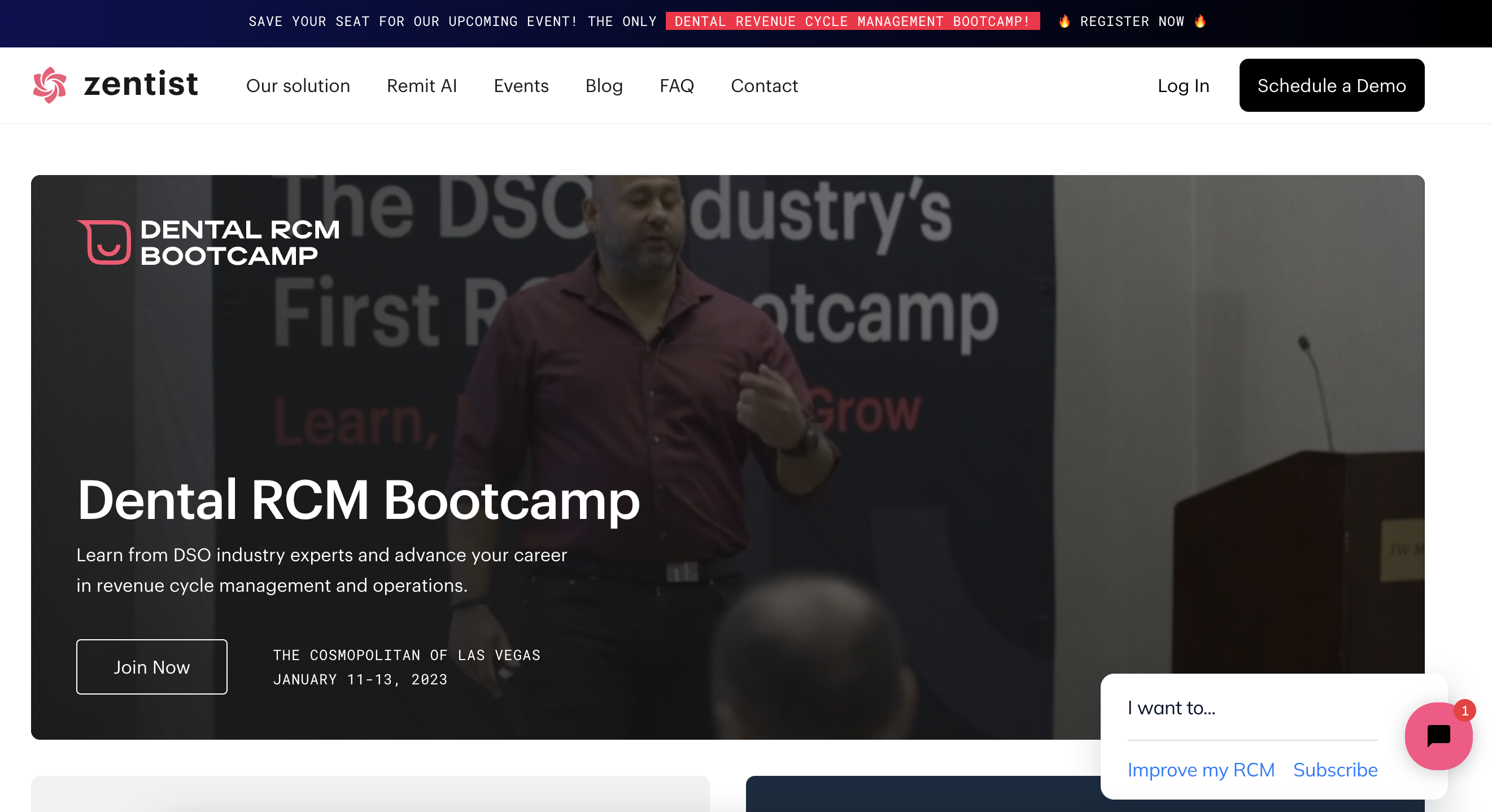Navigate to the Blog
Screen dimensions: 1492x812
(x=604, y=86)
